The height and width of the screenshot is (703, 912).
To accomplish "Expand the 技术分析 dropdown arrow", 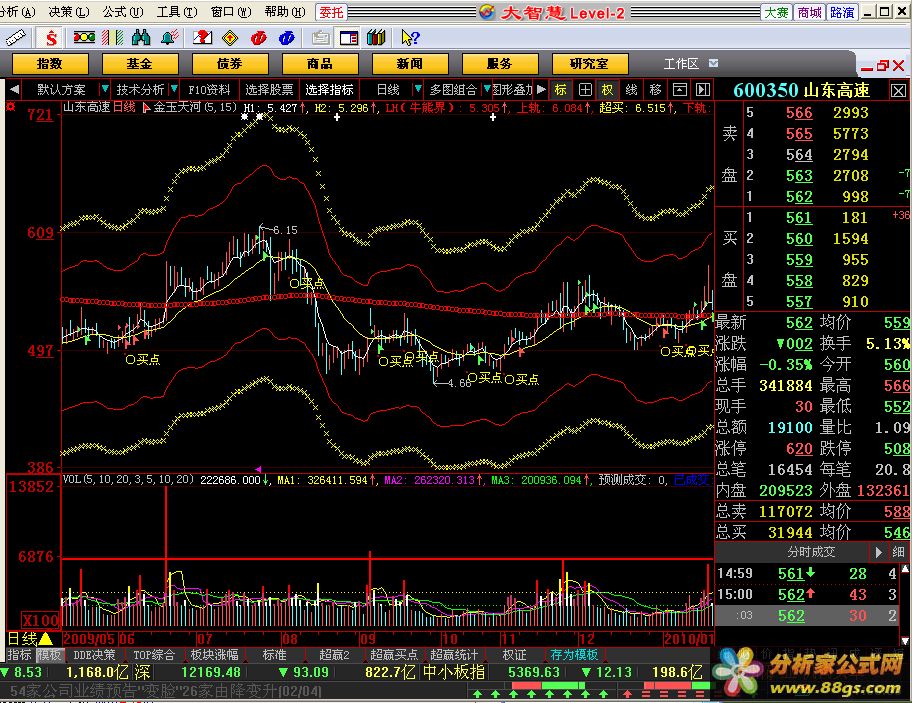I will click(173, 90).
